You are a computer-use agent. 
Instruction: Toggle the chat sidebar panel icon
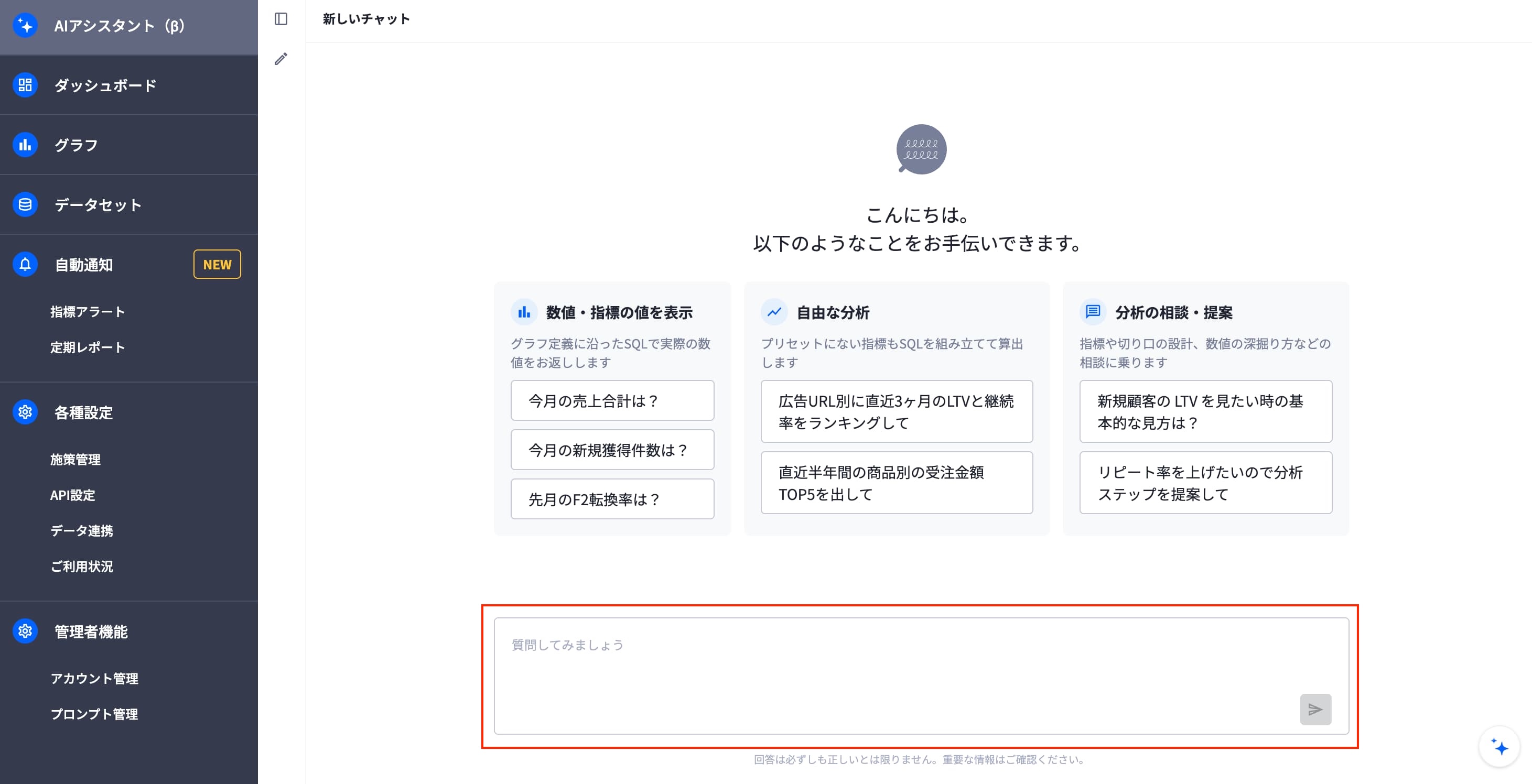pyautogui.click(x=280, y=19)
